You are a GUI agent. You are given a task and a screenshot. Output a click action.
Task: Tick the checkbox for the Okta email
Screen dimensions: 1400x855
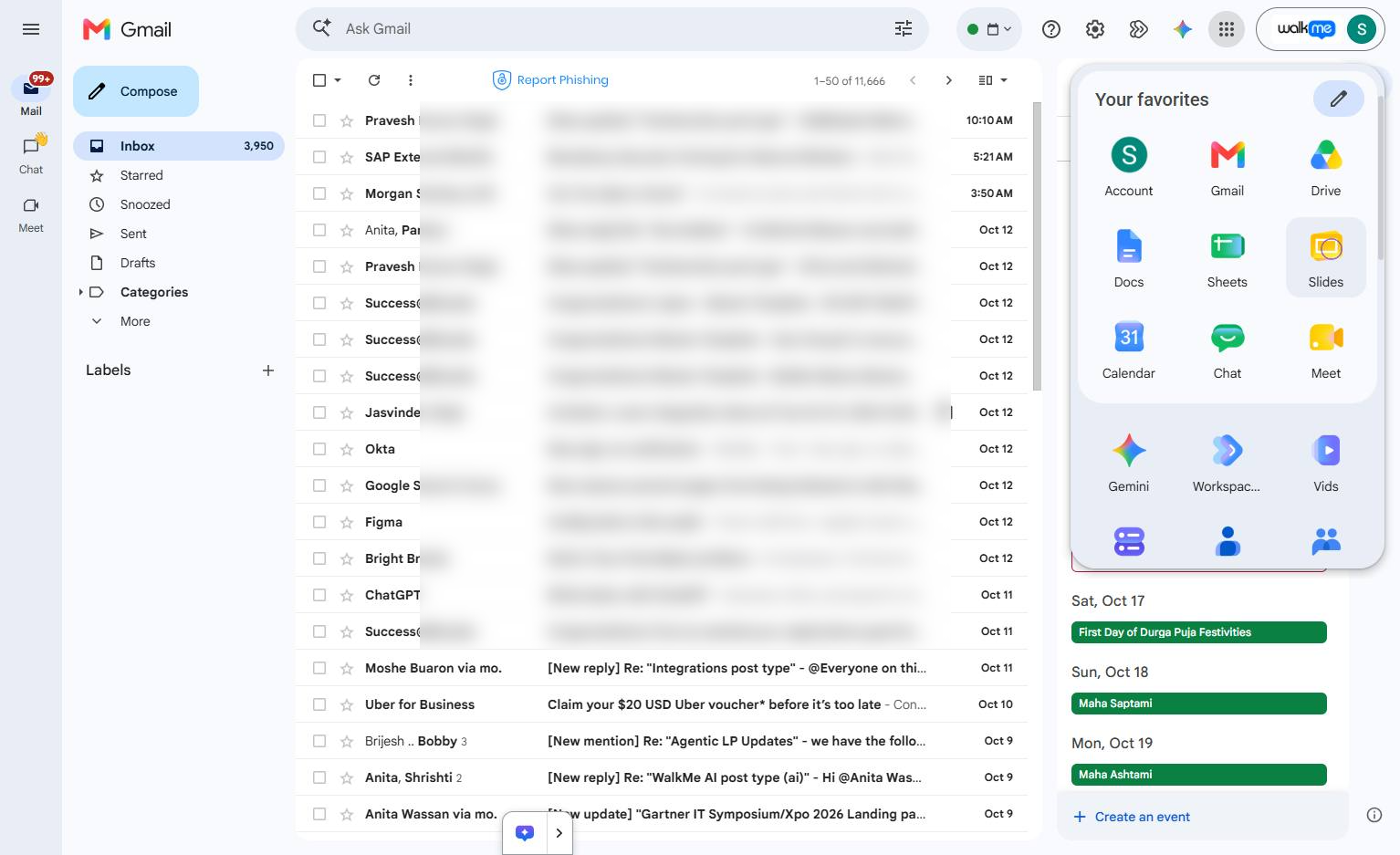pyautogui.click(x=319, y=449)
